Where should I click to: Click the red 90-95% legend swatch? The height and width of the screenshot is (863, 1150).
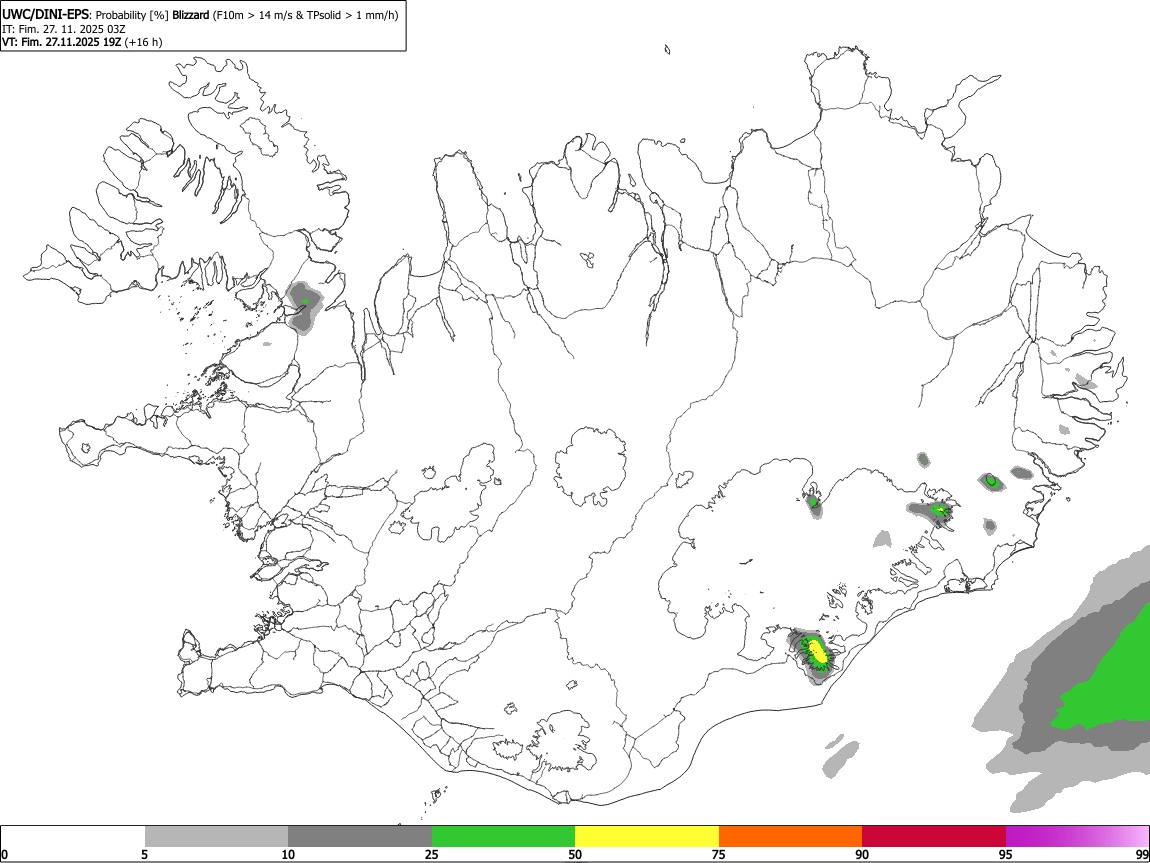pyautogui.click(x=934, y=837)
